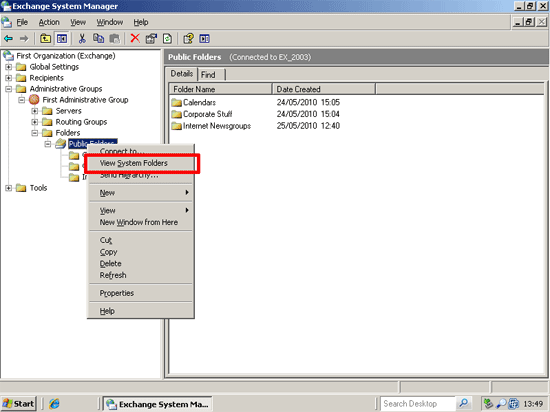Collapse the Folders tree node
This screenshot has width=550, height=412.
(34, 133)
